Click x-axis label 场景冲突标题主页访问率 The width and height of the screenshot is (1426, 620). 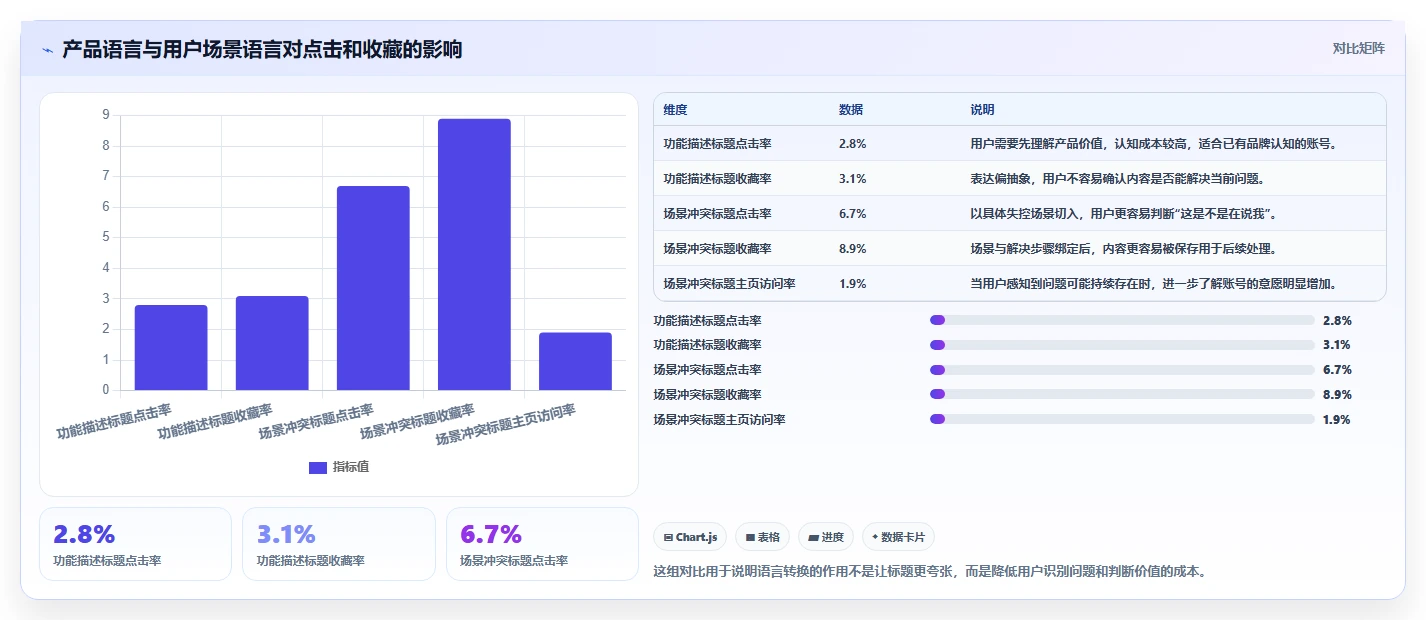point(506,424)
